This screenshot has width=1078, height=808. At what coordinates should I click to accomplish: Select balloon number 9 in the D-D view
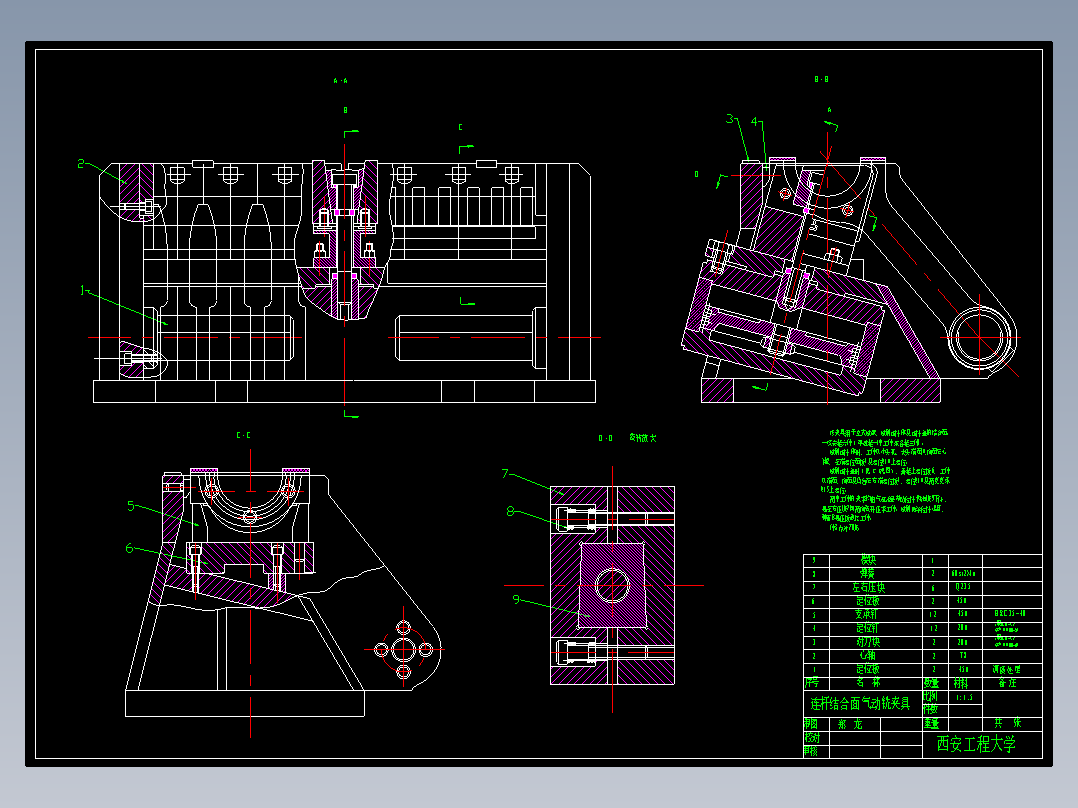[x=516, y=600]
